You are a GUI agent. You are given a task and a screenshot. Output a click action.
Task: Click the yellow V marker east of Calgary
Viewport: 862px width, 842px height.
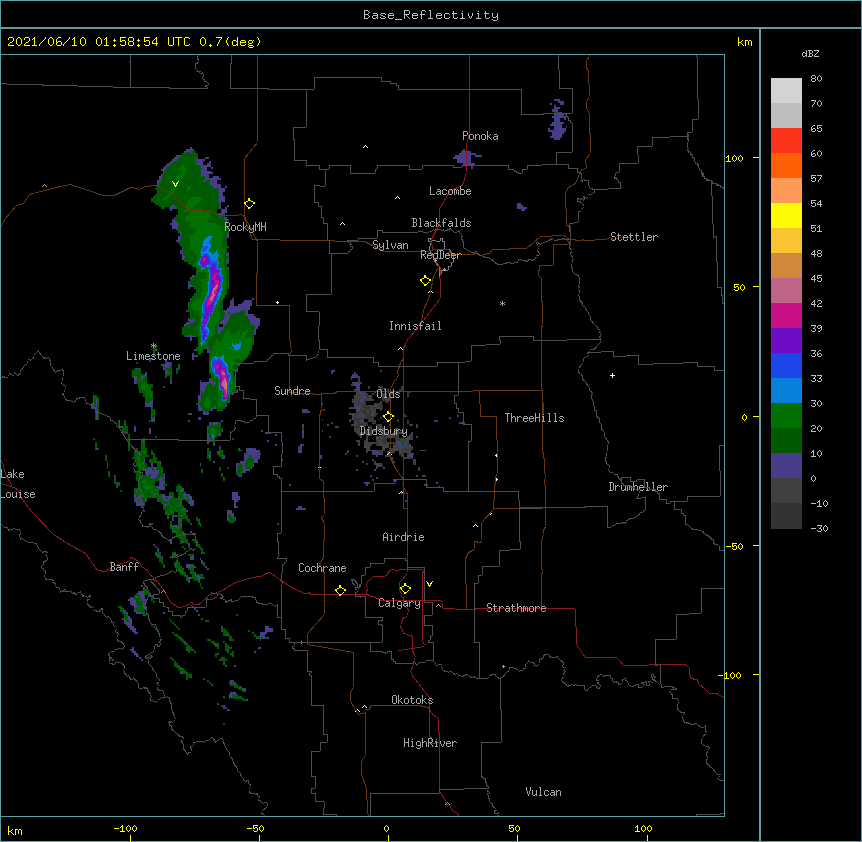click(429, 584)
